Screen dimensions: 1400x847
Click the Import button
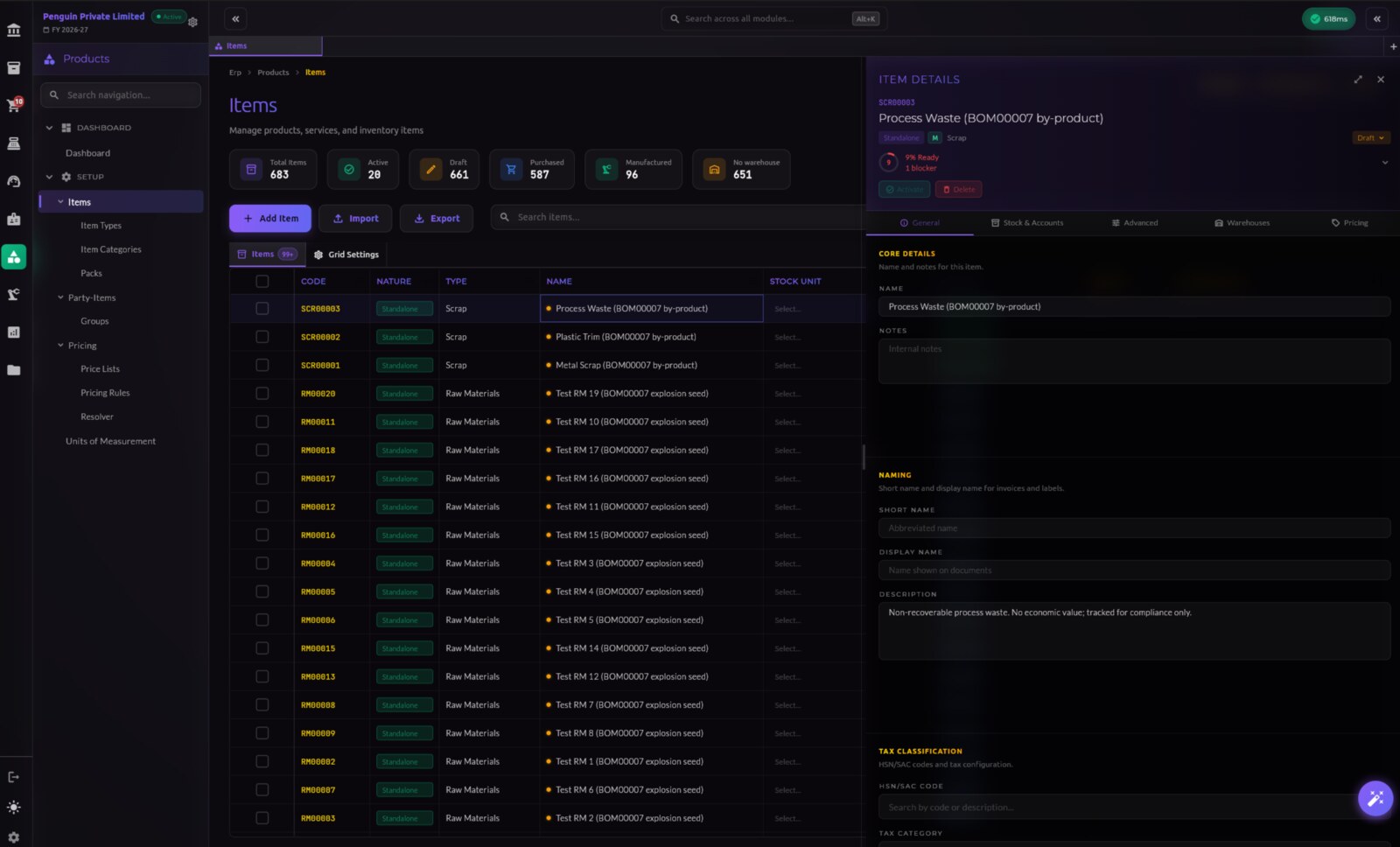355,218
